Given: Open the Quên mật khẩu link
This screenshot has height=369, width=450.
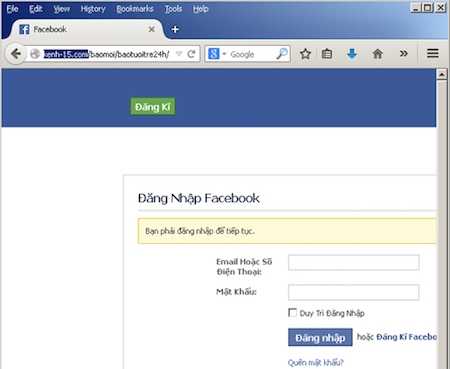Looking at the screenshot, I should 316,362.
